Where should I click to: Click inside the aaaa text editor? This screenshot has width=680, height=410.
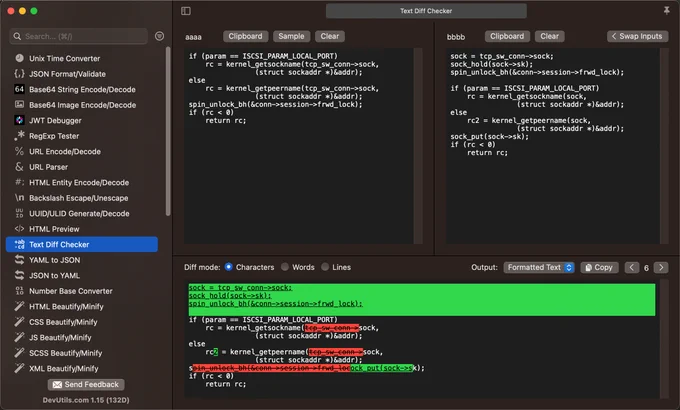[299, 146]
